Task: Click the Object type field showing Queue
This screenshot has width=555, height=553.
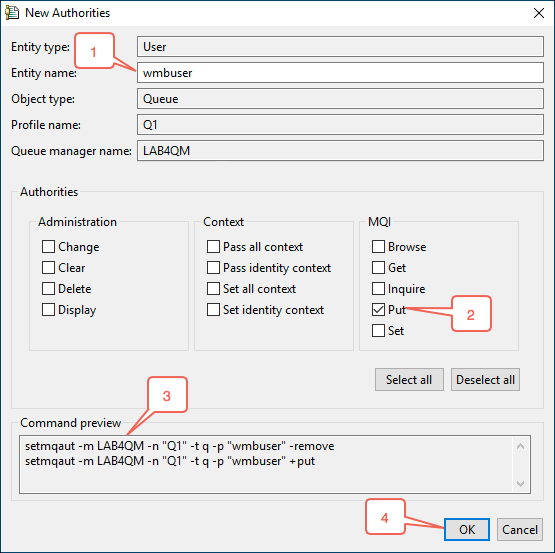Action: click(x=341, y=99)
